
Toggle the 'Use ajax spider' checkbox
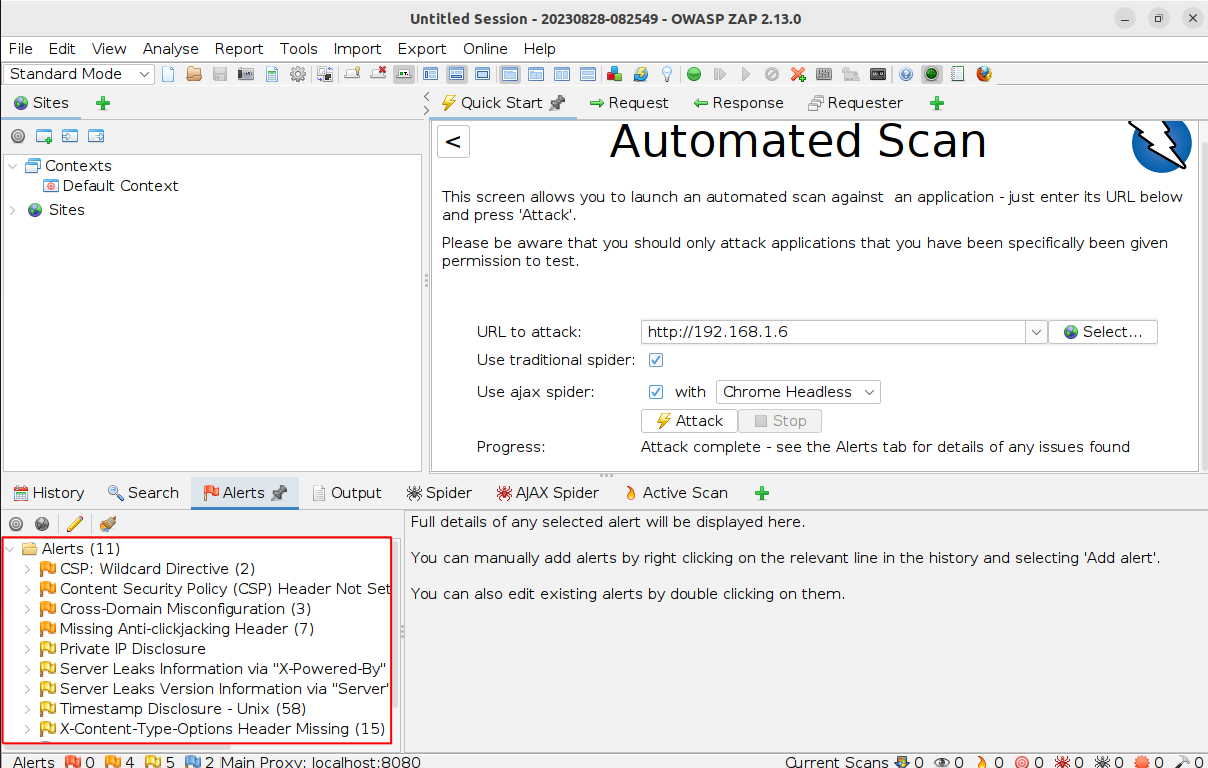[x=656, y=392]
